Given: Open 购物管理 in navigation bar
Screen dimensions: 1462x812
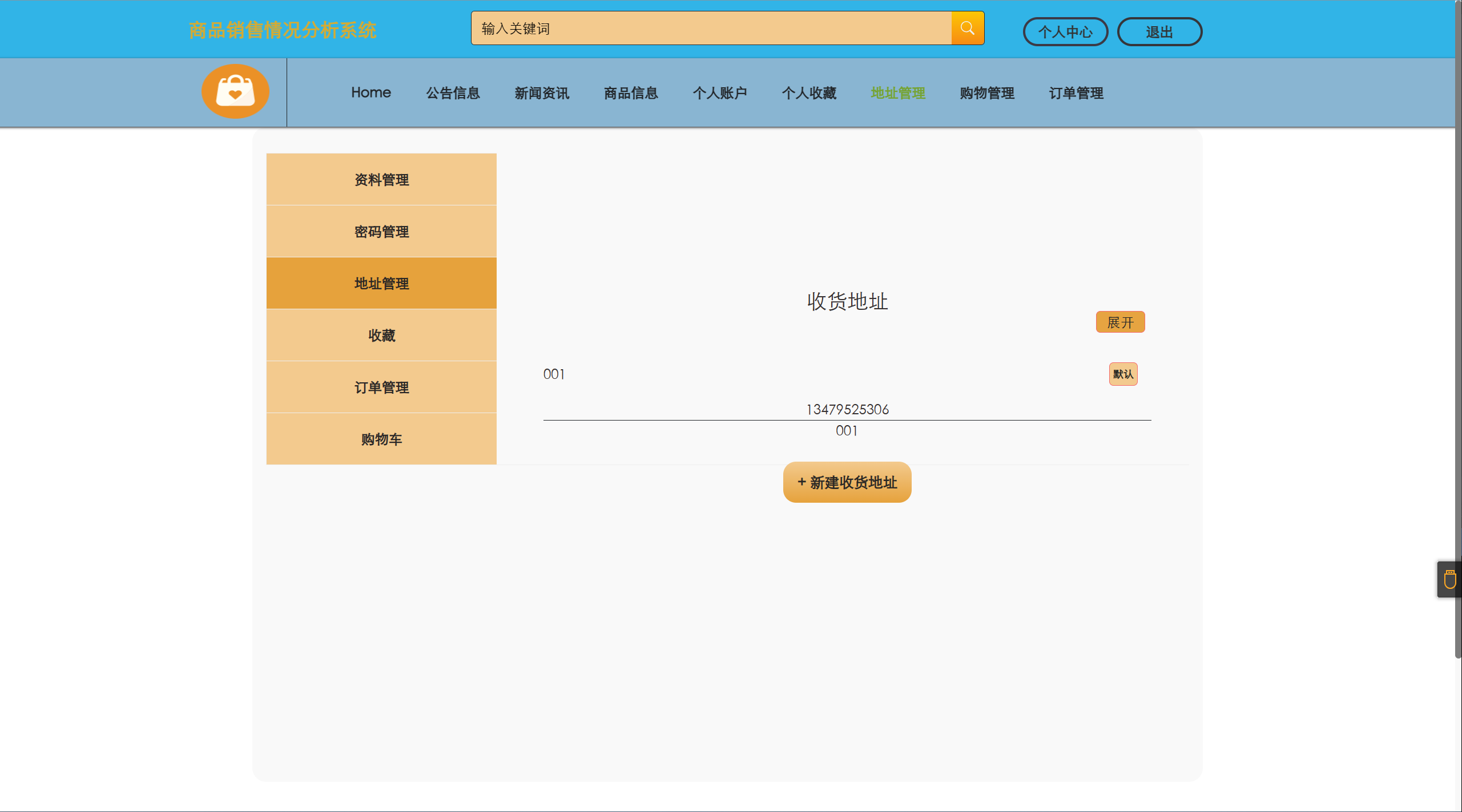Looking at the screenshot, I should (x=987, y=93).
